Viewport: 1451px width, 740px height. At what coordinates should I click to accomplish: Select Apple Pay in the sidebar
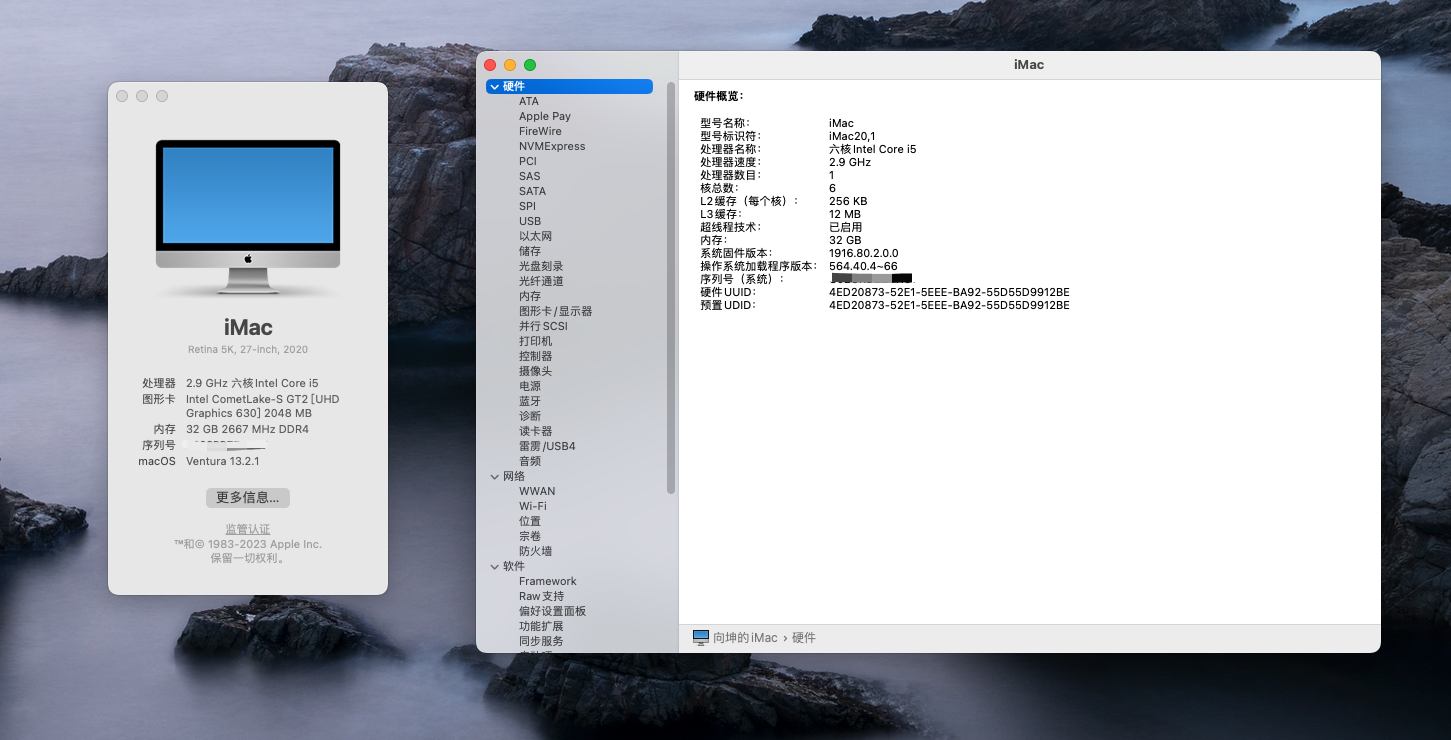coord(545,116)
